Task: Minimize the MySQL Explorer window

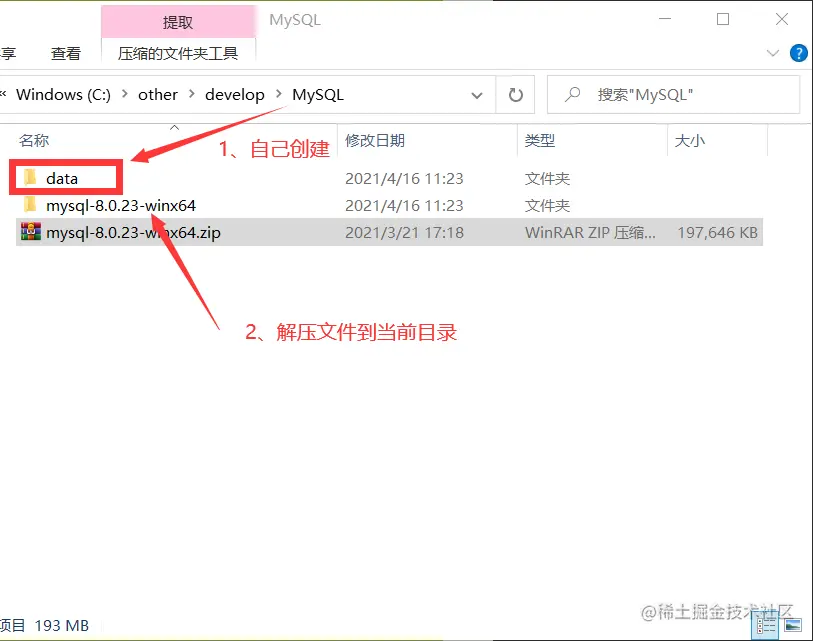Action: click(x=665, y=19)
